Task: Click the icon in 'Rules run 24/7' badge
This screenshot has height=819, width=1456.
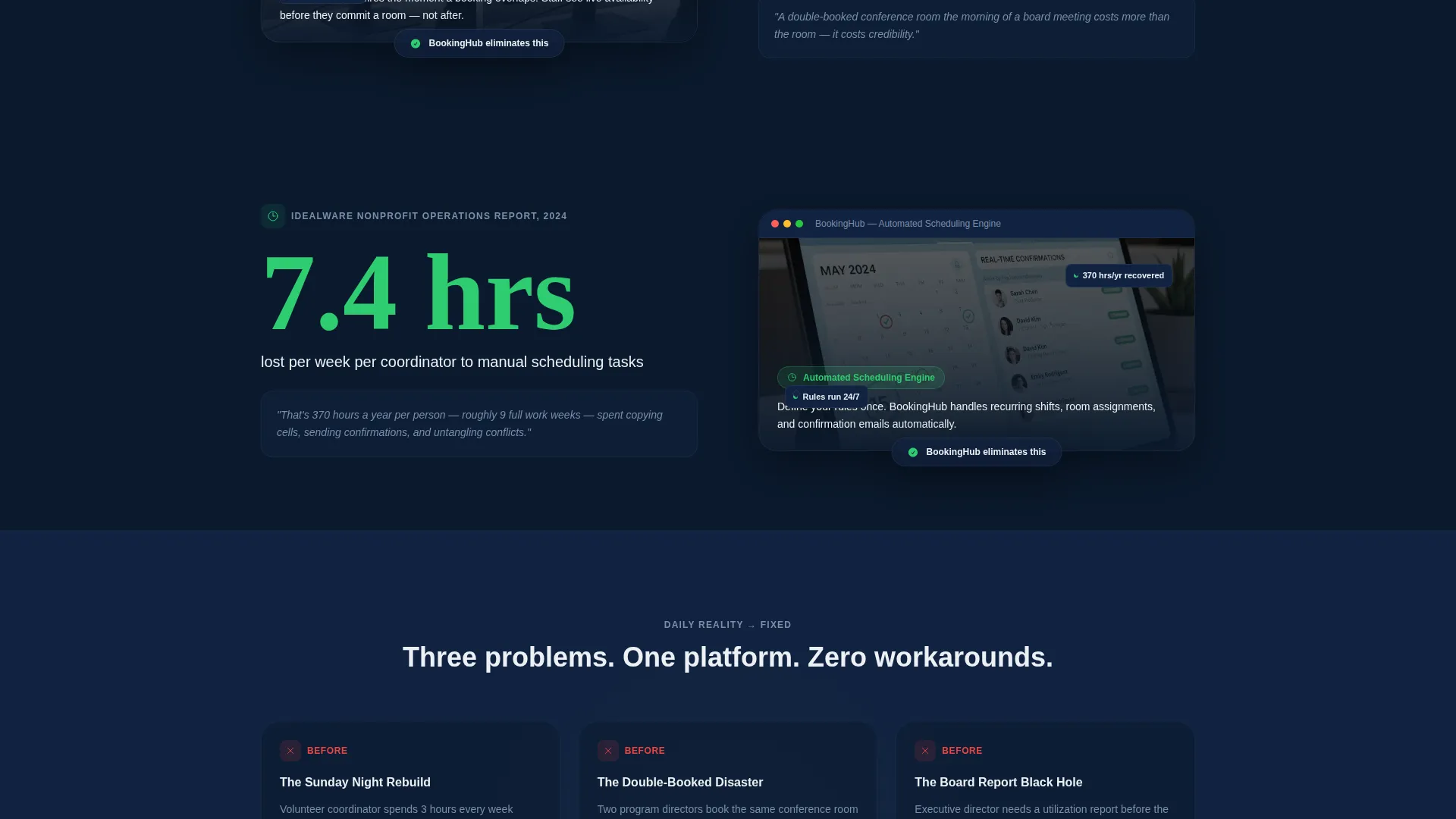Action: (x=795, y=397)
